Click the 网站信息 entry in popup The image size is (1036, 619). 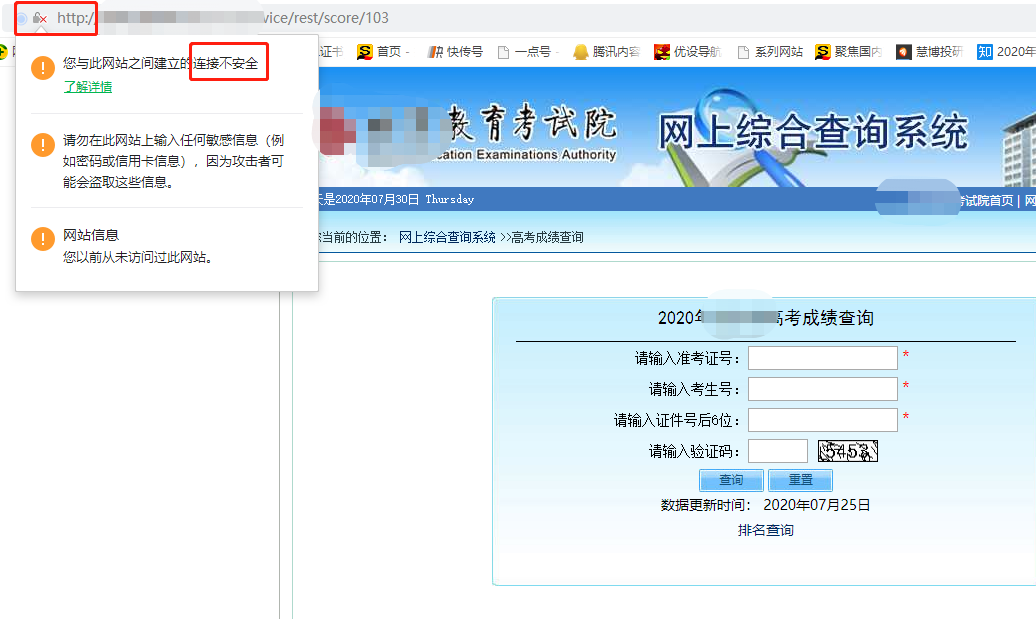pos(91,235)
